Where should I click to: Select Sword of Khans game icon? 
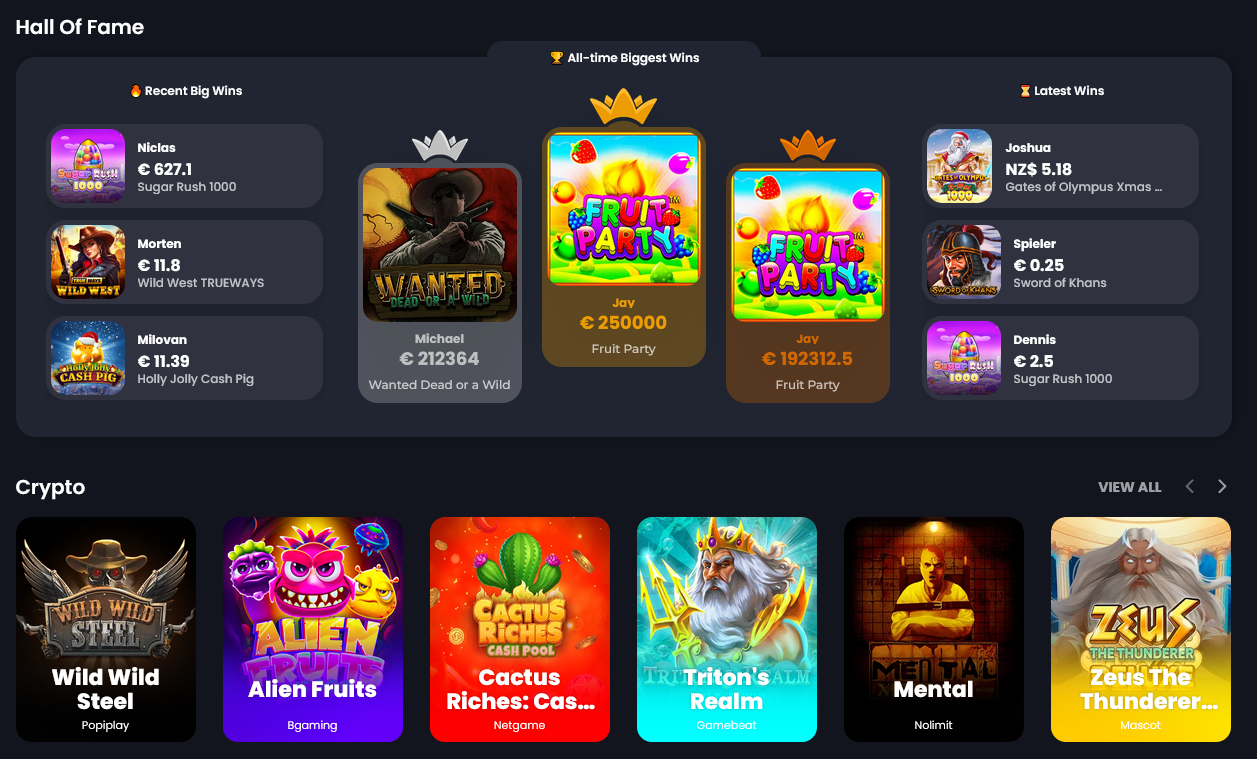964,262
